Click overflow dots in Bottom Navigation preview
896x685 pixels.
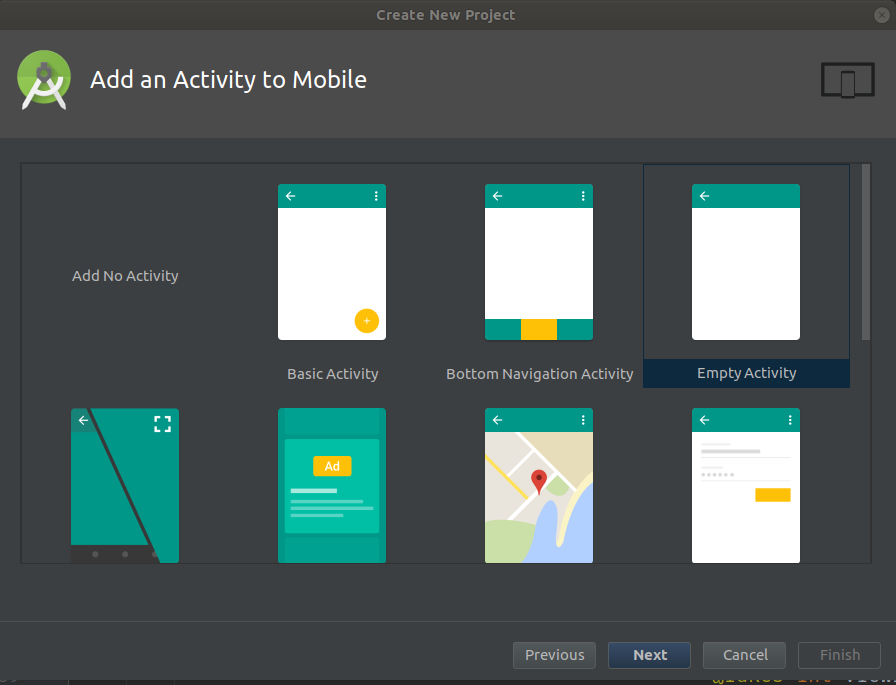point(583,196)
